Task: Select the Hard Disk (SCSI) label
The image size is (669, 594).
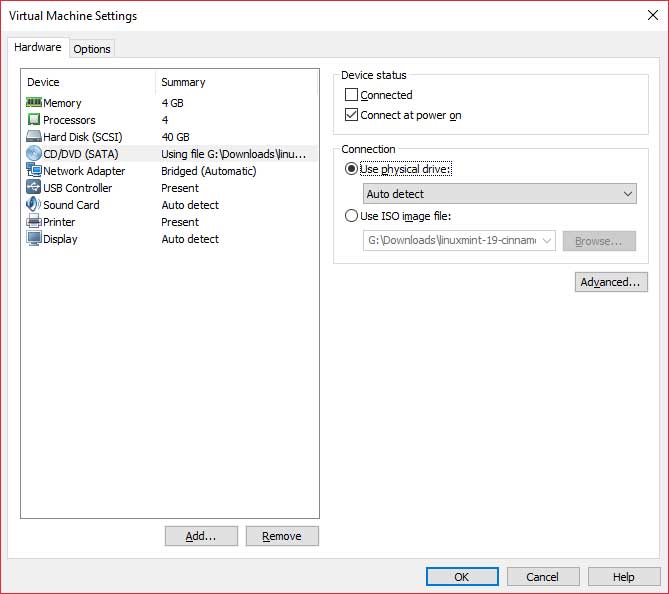Action: [83, 137]
